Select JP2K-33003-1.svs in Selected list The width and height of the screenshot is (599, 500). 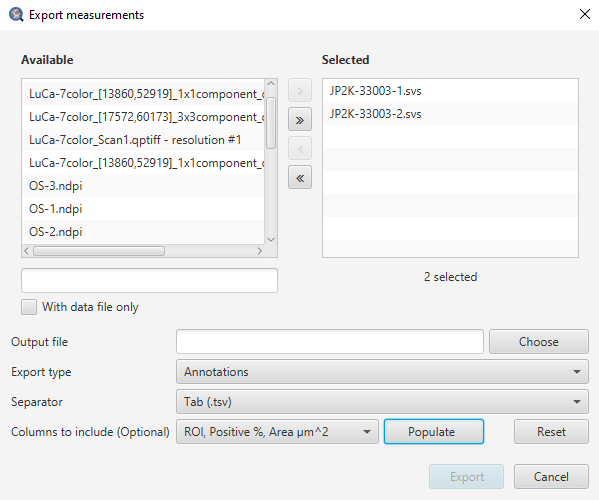coord(450,91)
